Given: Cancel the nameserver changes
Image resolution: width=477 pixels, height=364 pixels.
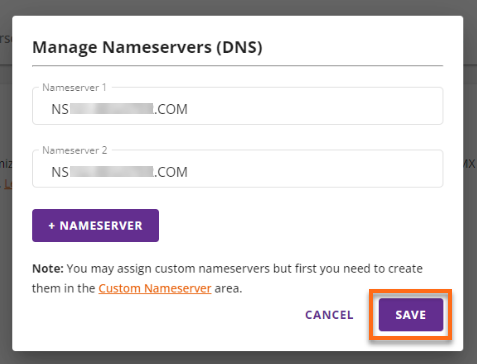Looking at the screenshot, I should tap(329, 315).
